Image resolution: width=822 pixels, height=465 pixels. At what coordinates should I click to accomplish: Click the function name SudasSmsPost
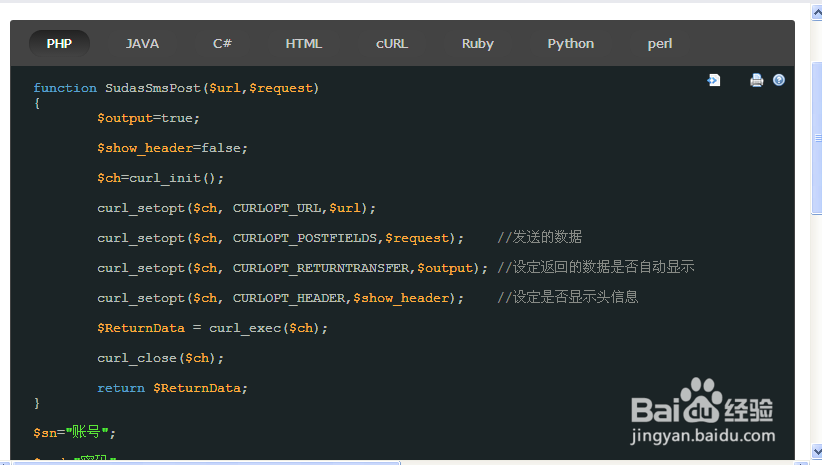click(x=153, y=88)
